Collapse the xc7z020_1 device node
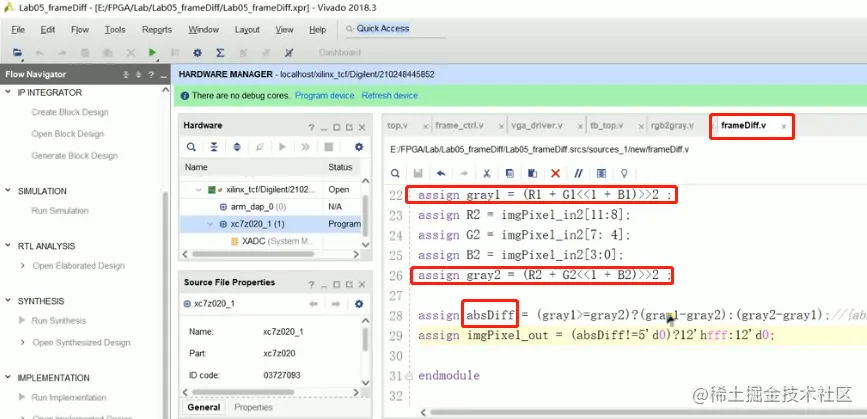The image size is (867, 419). 210,224
